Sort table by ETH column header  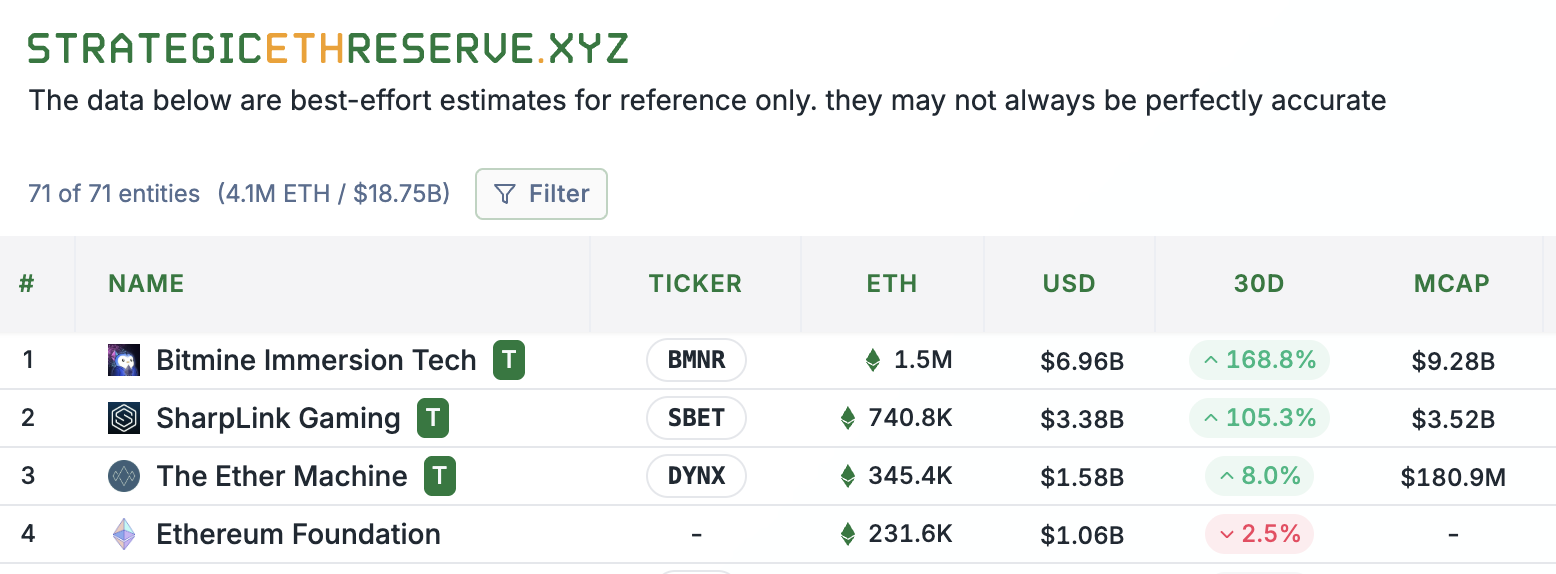[892, 284]
